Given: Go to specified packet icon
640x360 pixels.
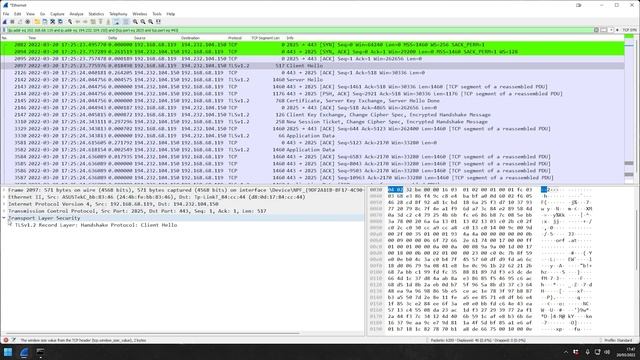Looking at the screenshot, I should [x=93, y=22].
